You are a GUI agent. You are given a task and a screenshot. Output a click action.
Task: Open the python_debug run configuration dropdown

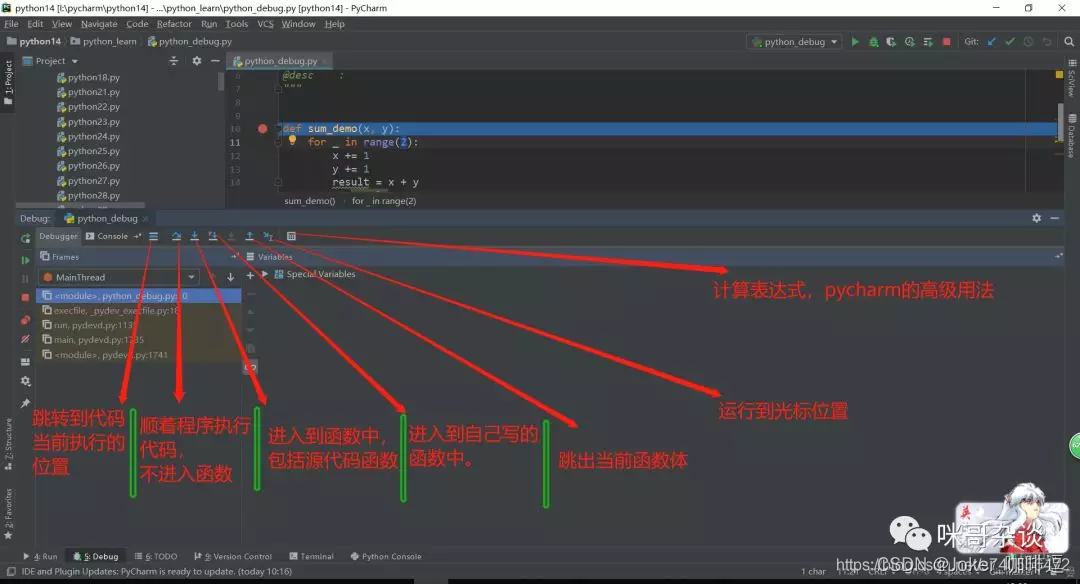click(793, 42)
